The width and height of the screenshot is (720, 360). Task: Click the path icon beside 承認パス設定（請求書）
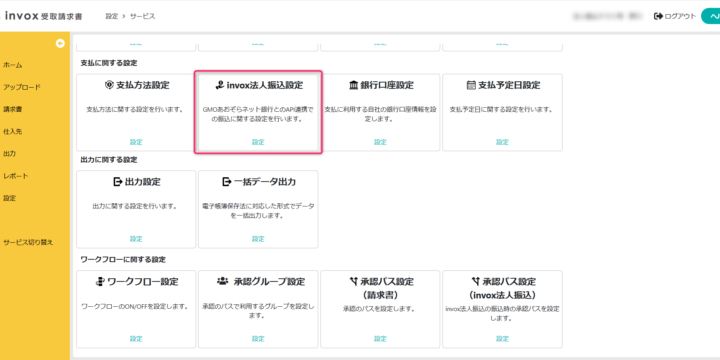354,281
